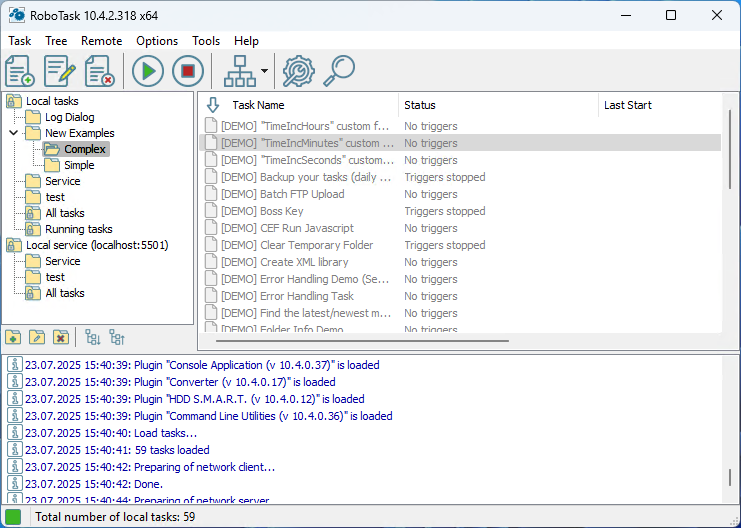The height and width of the screenshot is (528, 741).
Task: Click info icon beside the Load tasks... entry
Action: pos(15,433)
